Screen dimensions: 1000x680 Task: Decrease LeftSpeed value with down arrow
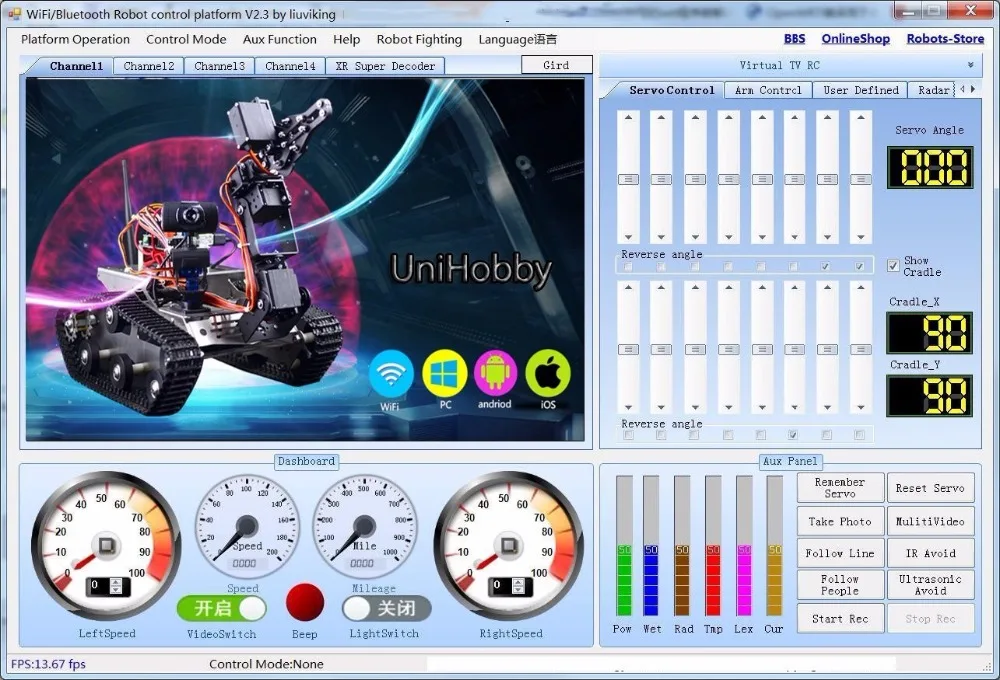point(116,590)
